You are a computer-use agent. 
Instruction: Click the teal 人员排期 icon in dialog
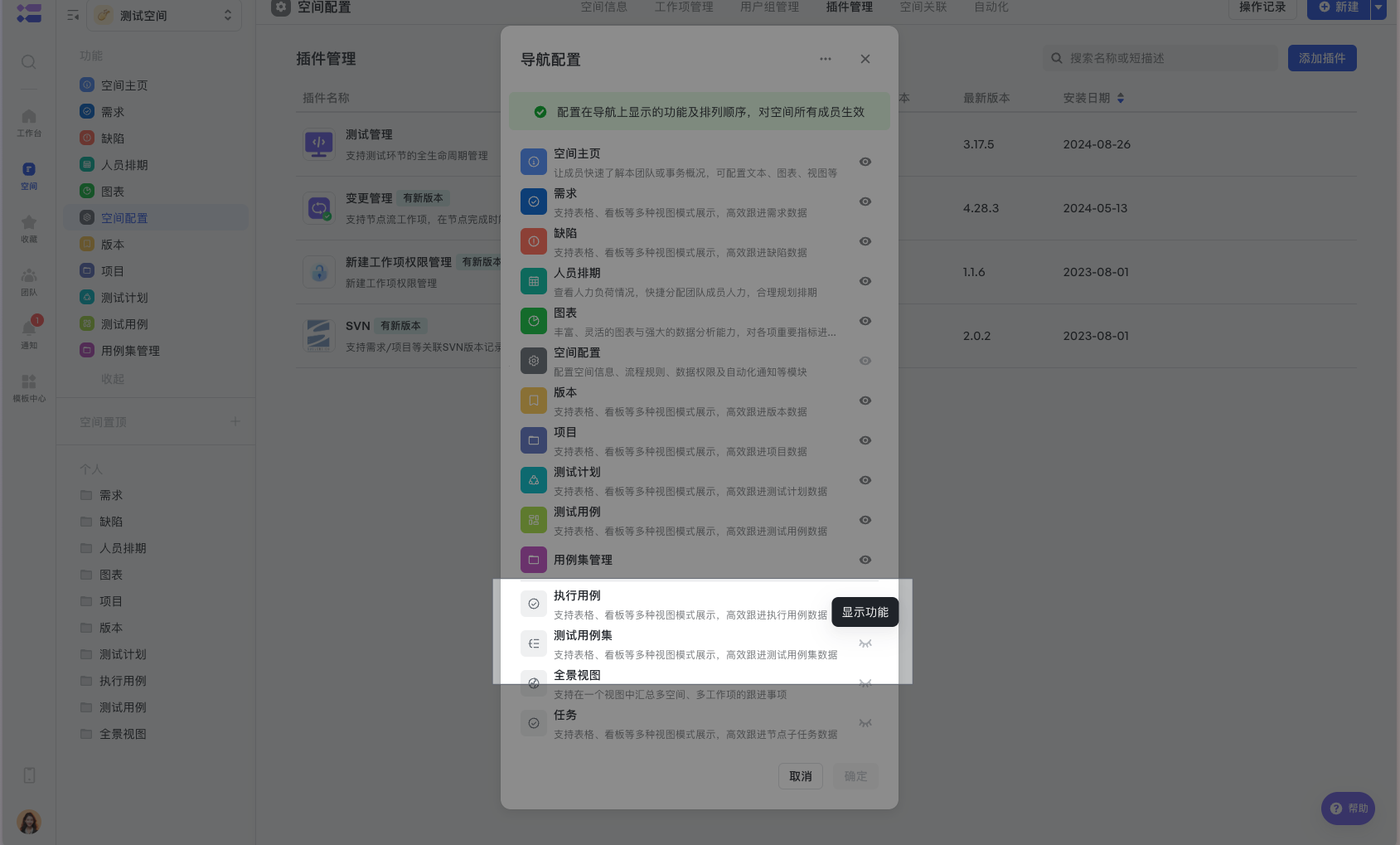pyautogui.click(x=533, y=281)
